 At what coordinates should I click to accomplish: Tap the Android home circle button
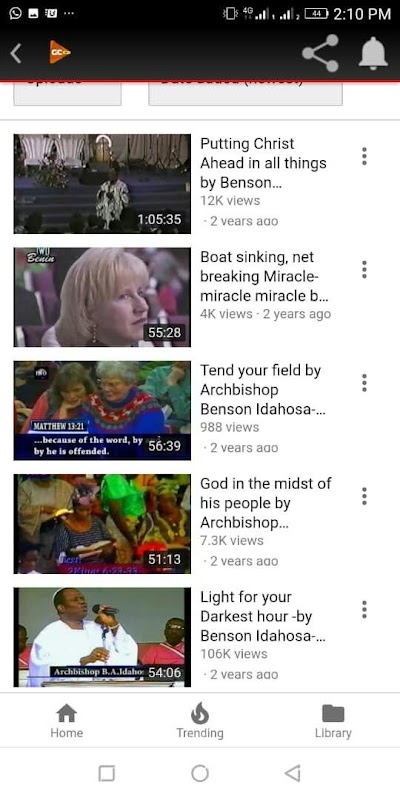coord(200,773)
